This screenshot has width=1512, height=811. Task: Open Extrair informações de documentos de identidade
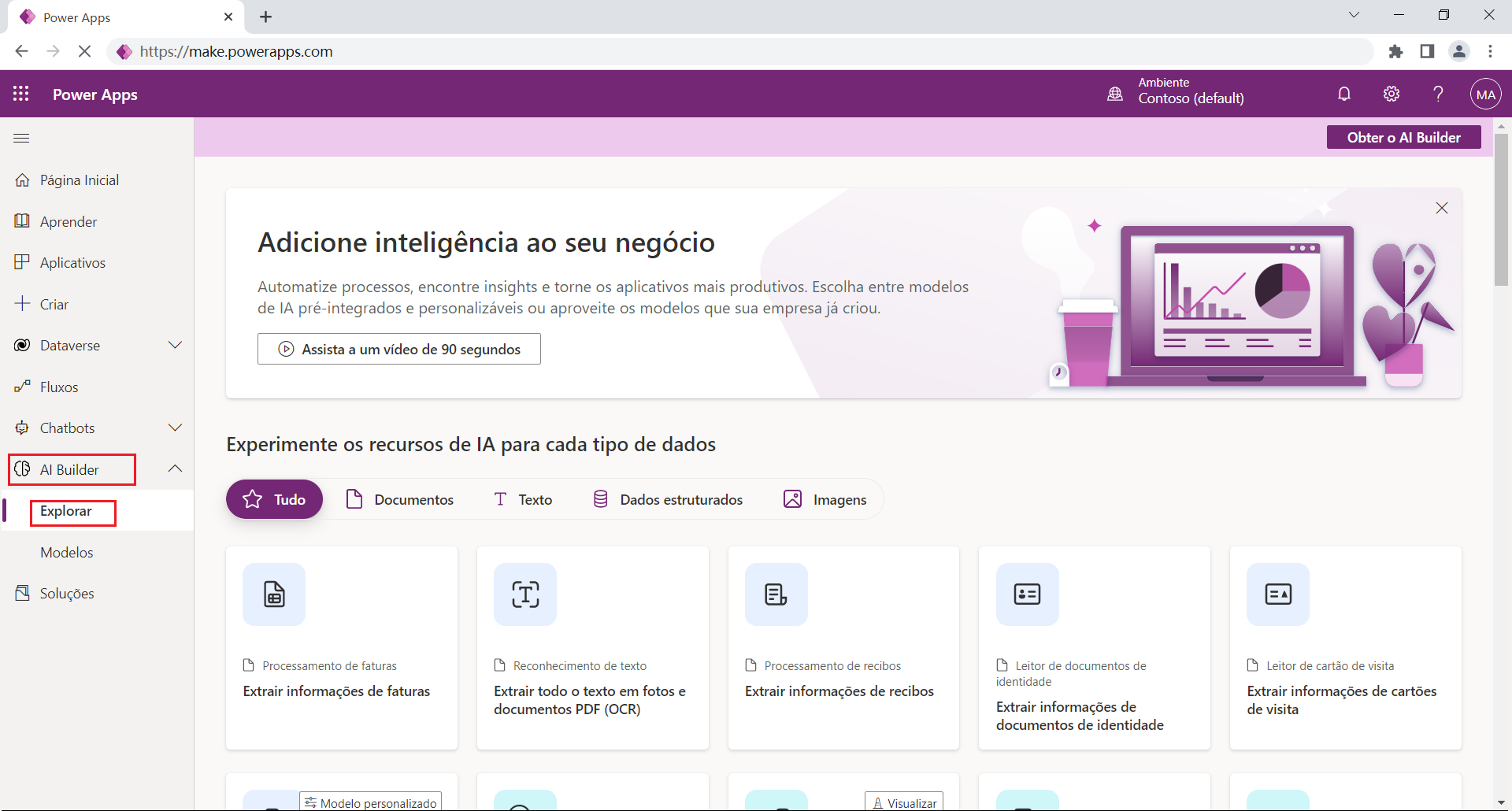1095,648
